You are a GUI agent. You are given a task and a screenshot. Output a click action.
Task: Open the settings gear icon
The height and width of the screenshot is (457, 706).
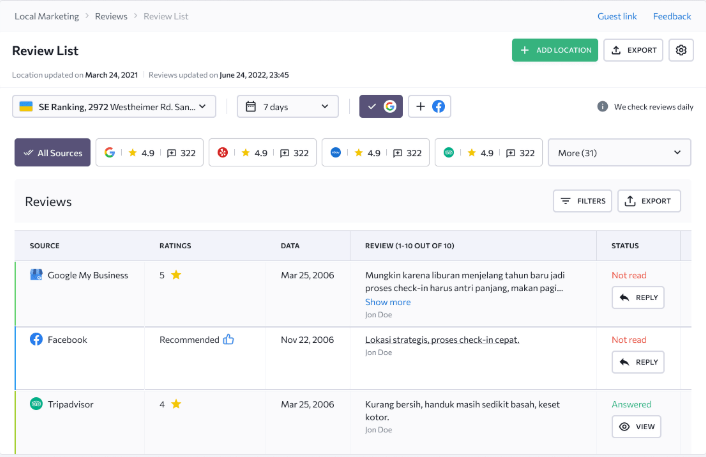coord(681,50)
